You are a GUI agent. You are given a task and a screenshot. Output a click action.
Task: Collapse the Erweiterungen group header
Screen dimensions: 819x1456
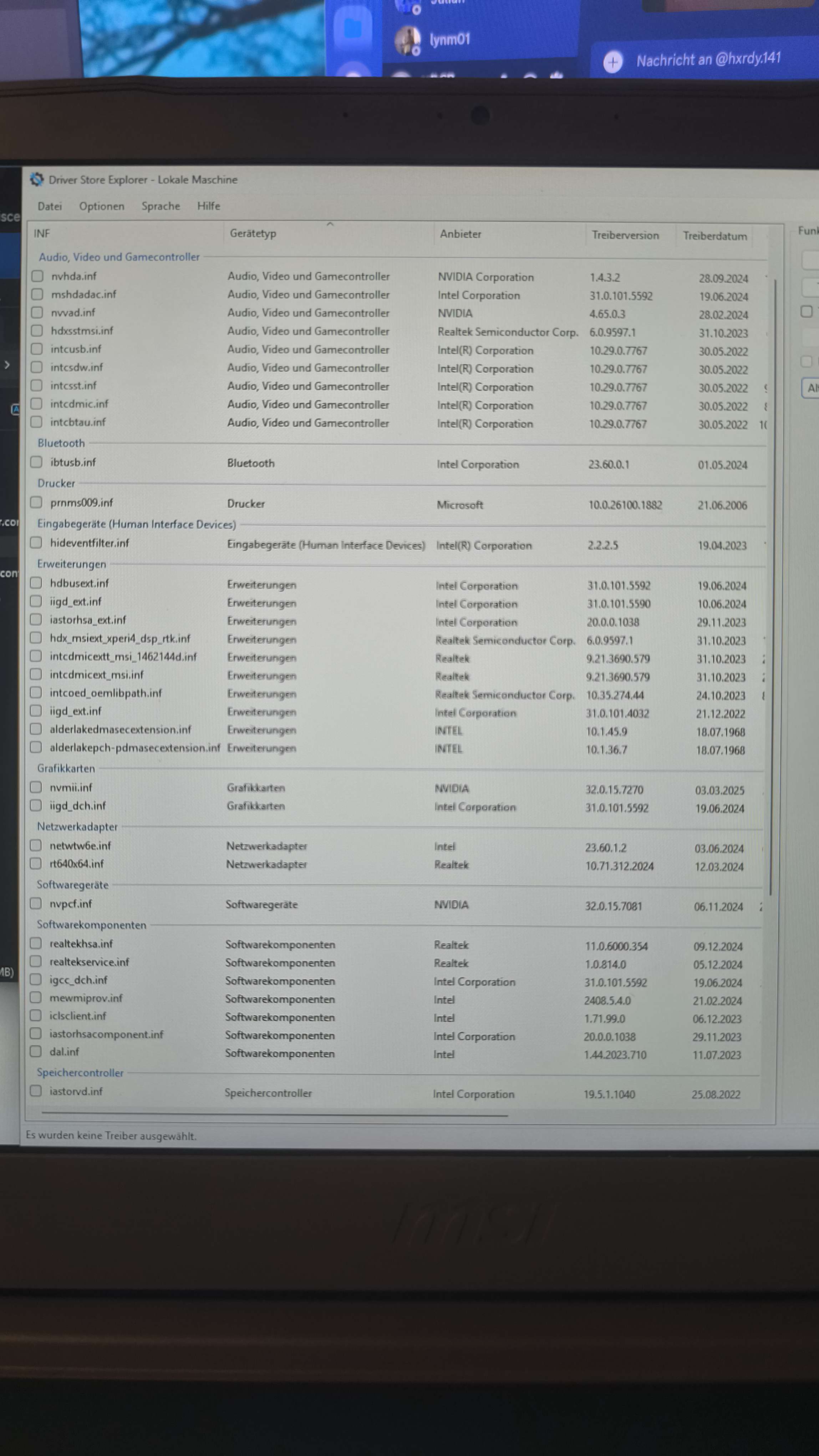click(72, 563)
